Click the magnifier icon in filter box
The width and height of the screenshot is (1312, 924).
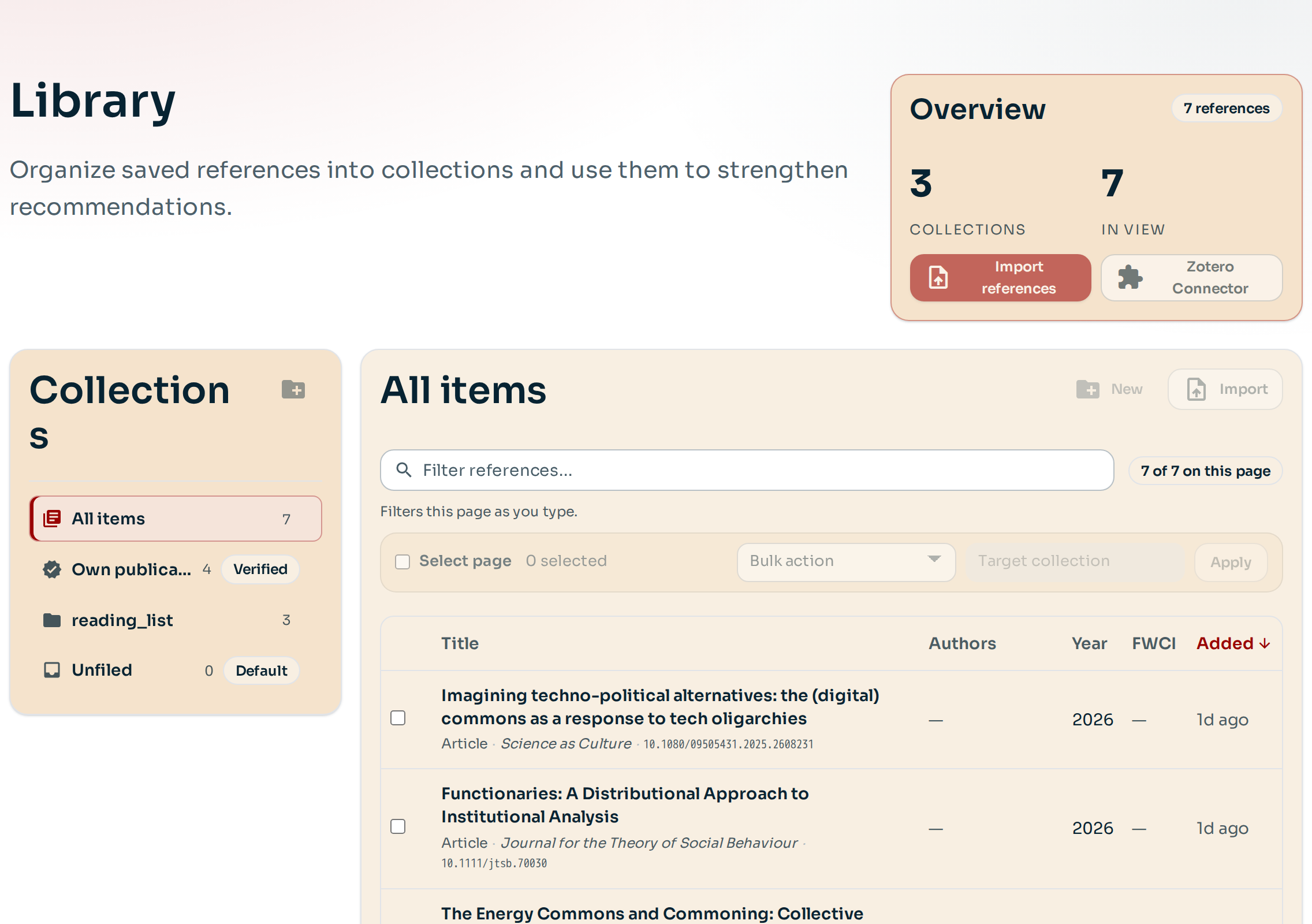pos(404,470)
